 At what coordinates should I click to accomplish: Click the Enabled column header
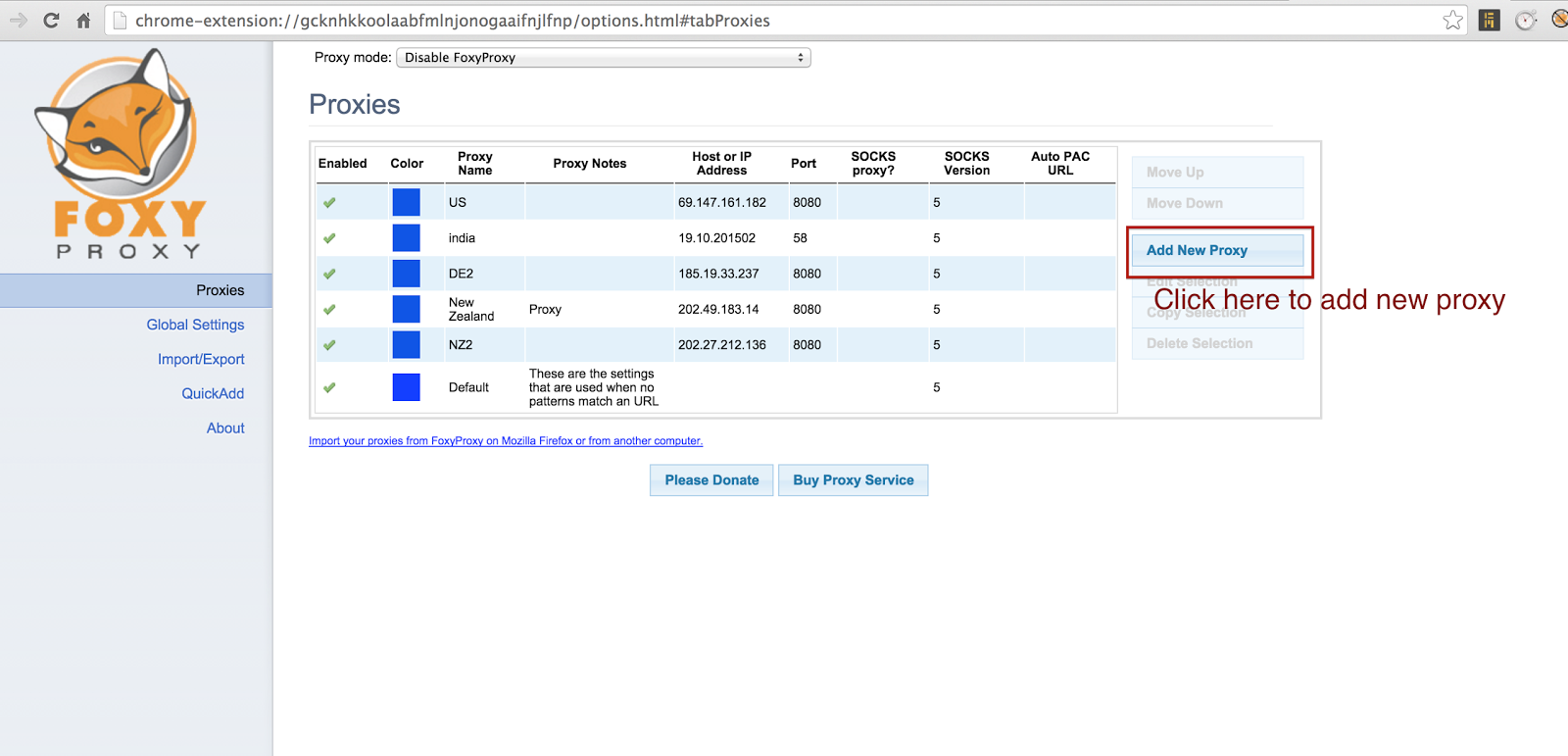pos(343,164)
